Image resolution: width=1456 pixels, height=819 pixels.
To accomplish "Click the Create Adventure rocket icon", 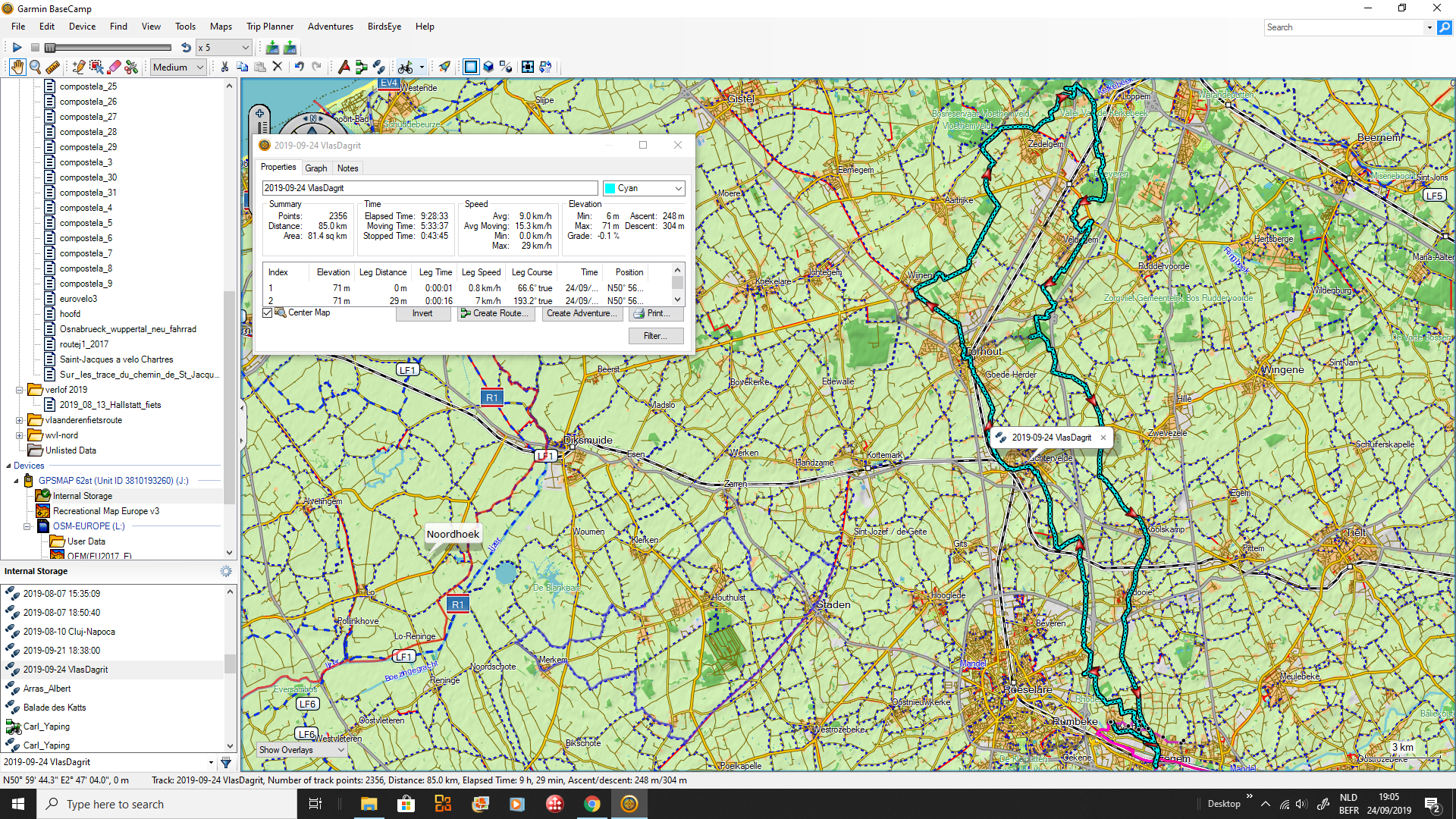I will tap(445, 67).
